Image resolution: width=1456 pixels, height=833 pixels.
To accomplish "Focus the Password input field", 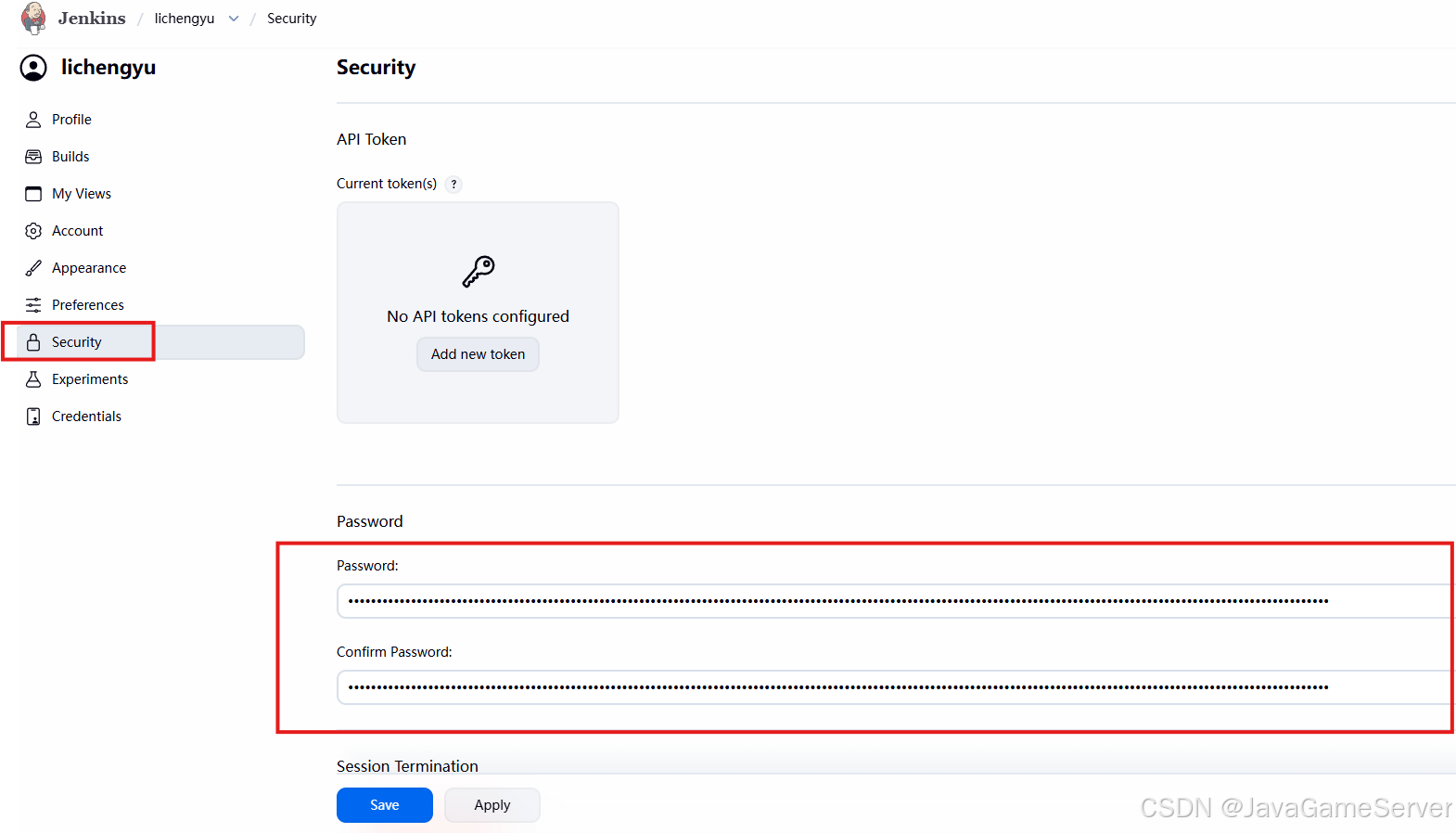I will (x=896, y=601).
